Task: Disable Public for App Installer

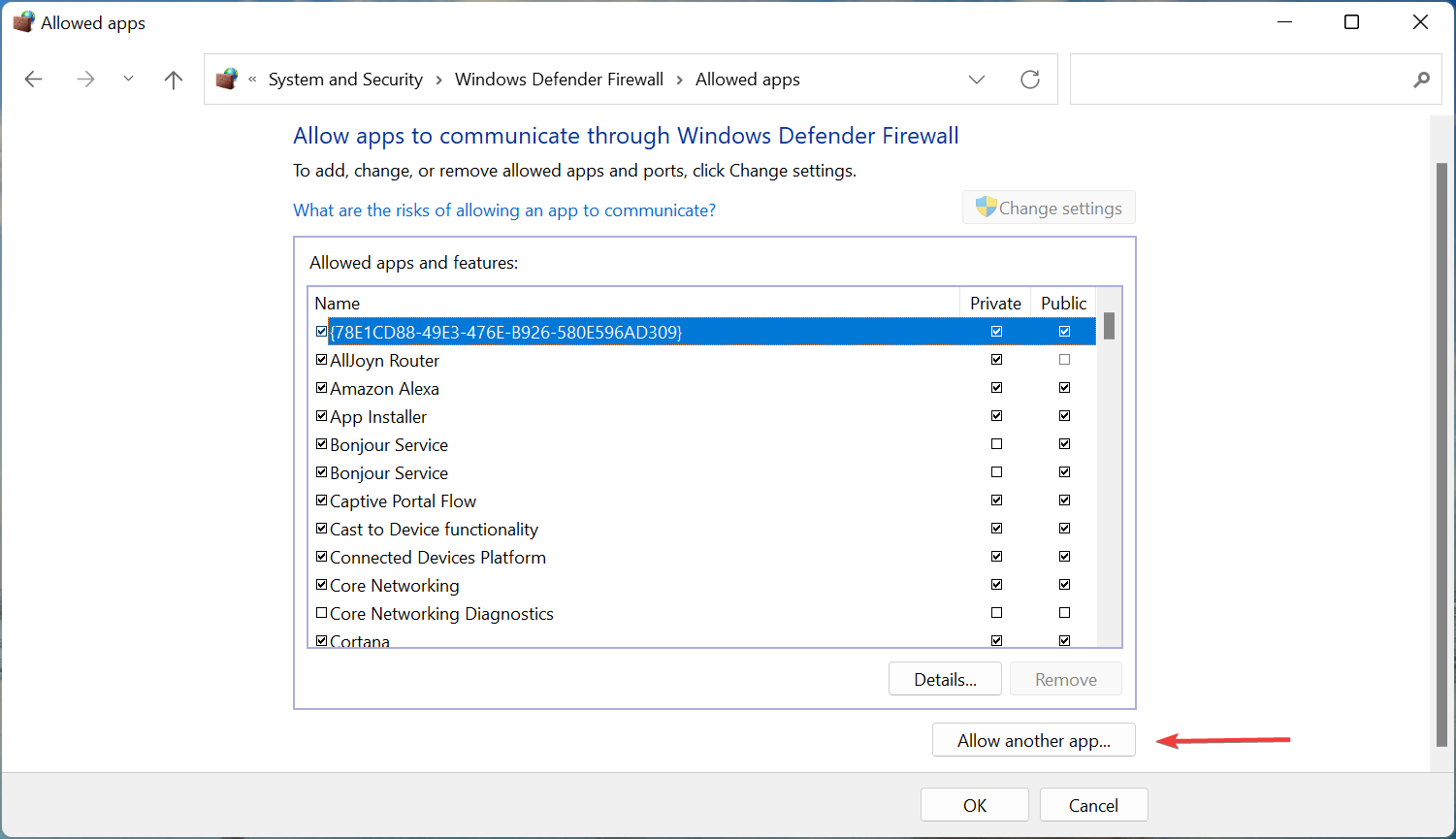Action: click(1064, 416)
